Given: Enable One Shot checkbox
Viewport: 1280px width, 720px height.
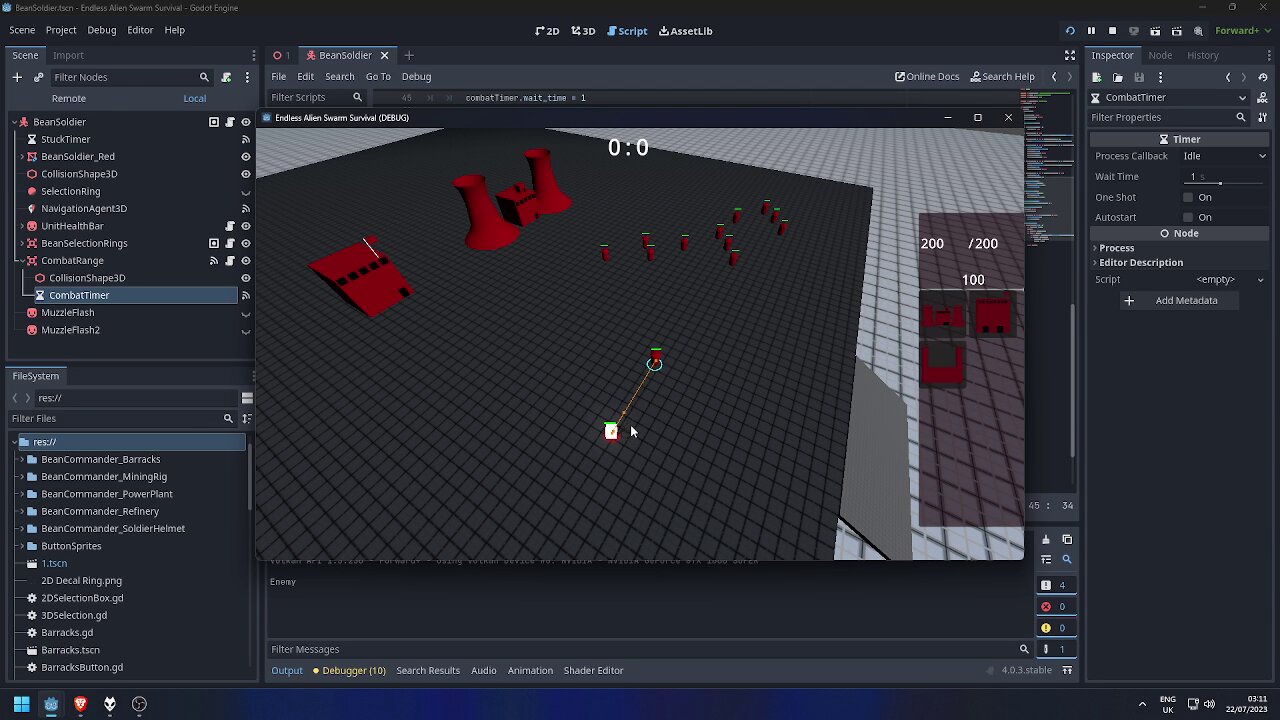Looking at the screenshot, I should [x=1188, y=197].
